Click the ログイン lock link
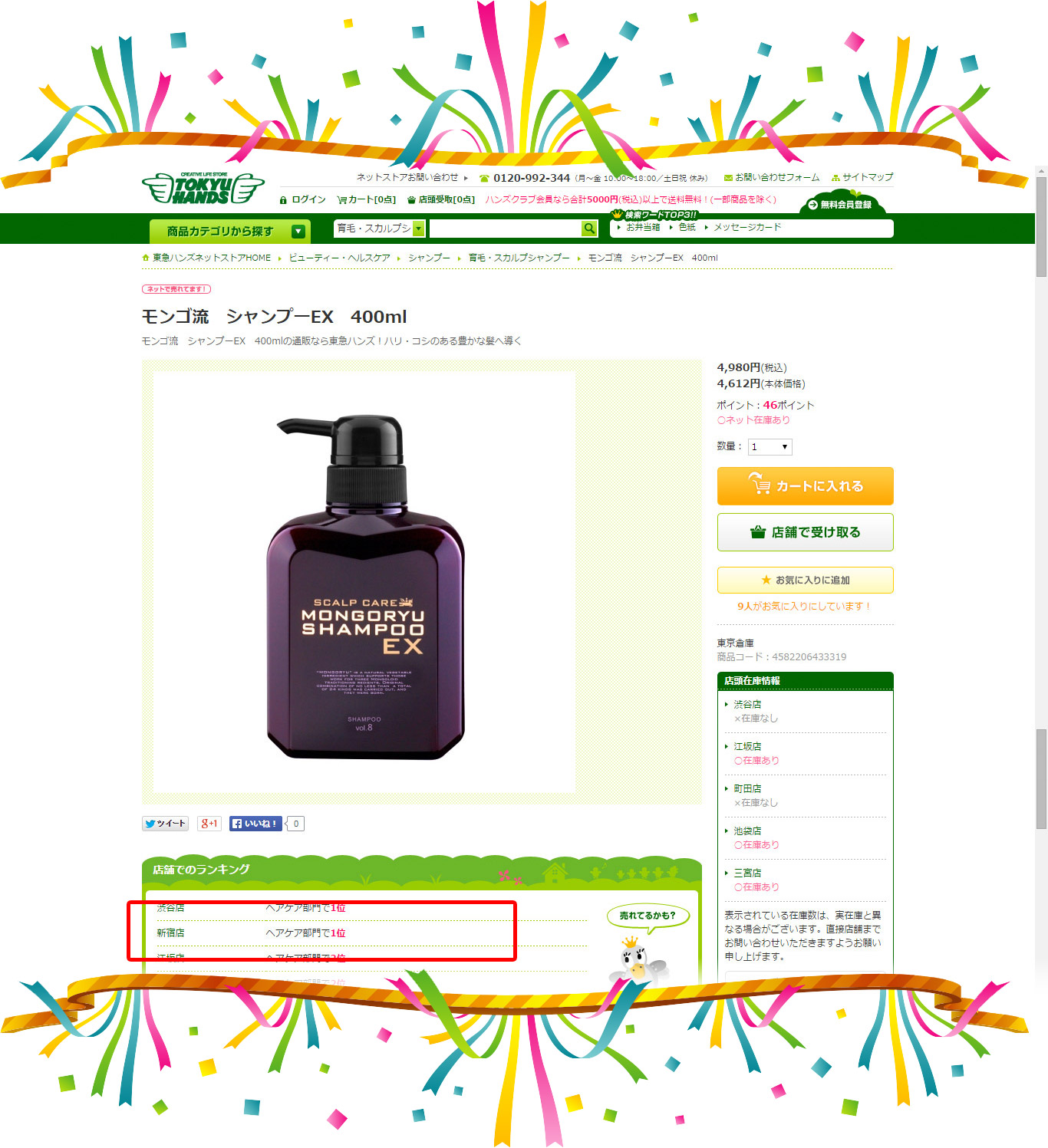The height and width of the screenshot is (1148, 1048). pyautogui.click(x=303, y=199)
